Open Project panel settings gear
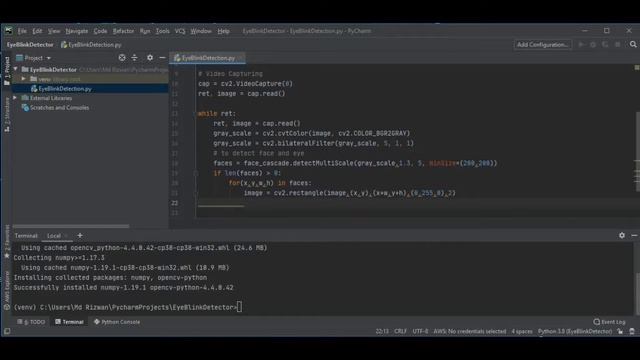 [x=150, y=58]
